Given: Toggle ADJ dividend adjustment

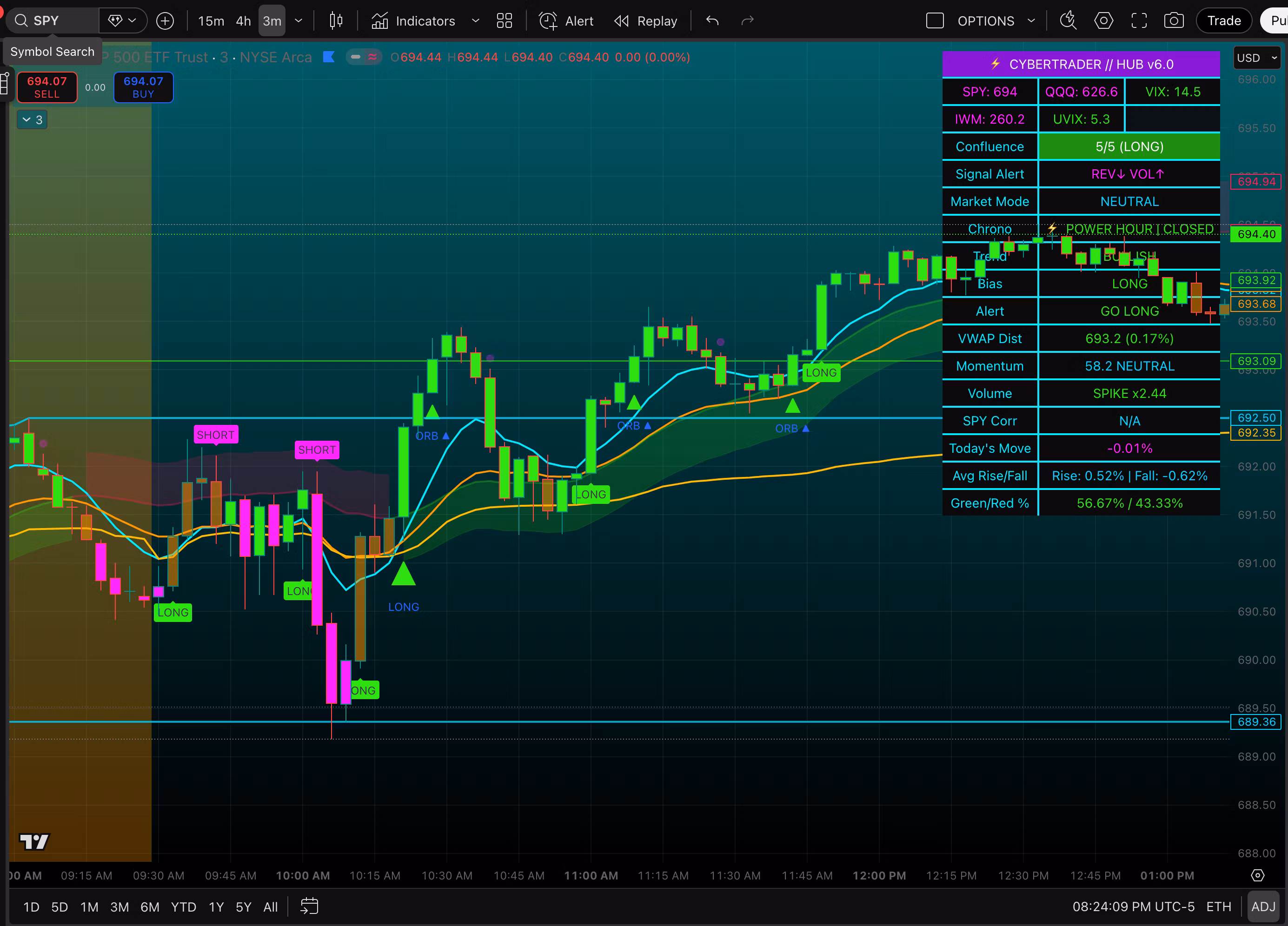Looking at the screenshot, I should coord(1263,906).
